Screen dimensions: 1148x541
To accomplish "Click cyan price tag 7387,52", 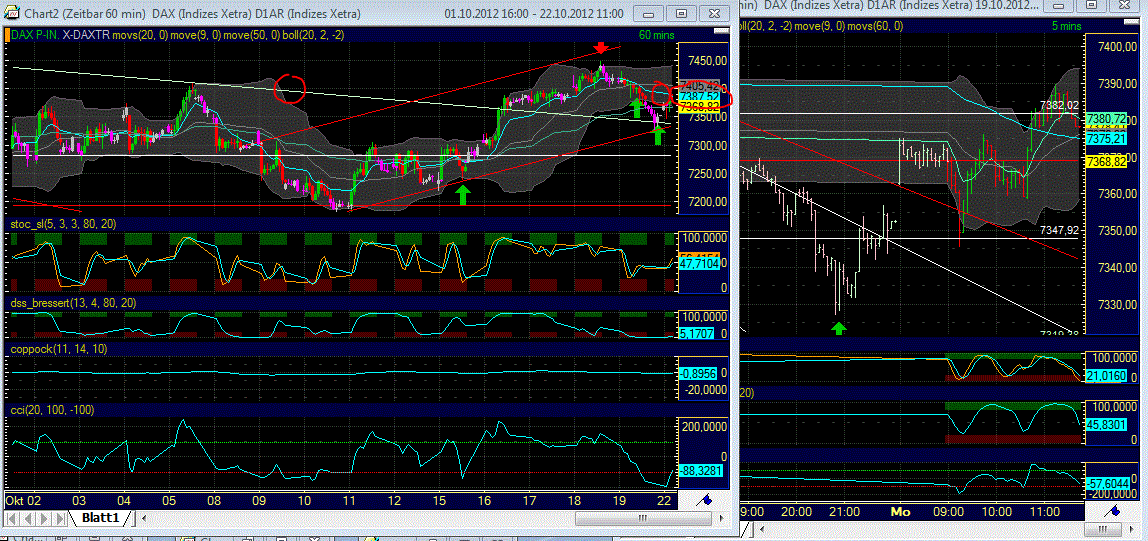I will coord(698,96).
